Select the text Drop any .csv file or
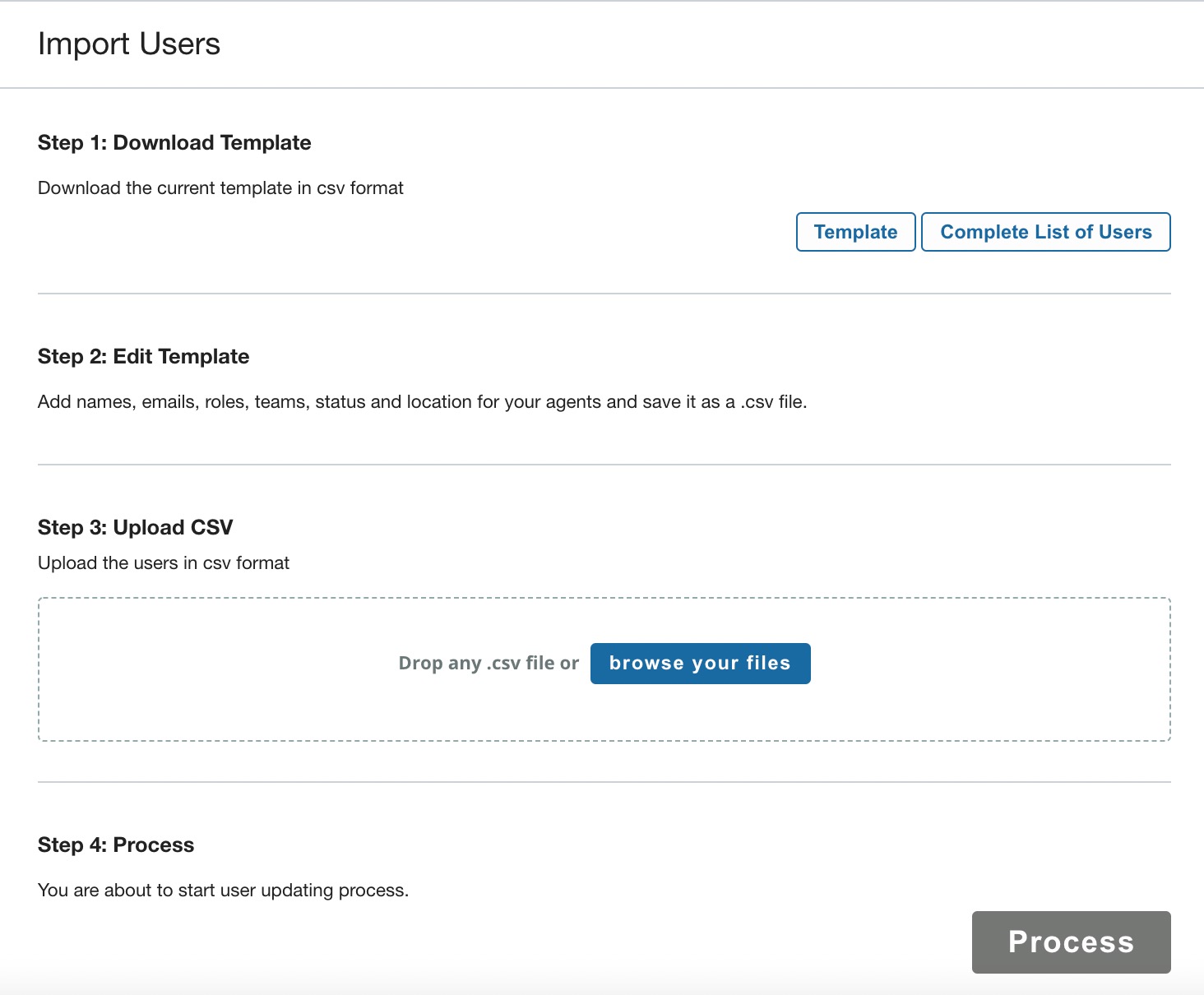 pyautogui.click(x=489, y=663)
